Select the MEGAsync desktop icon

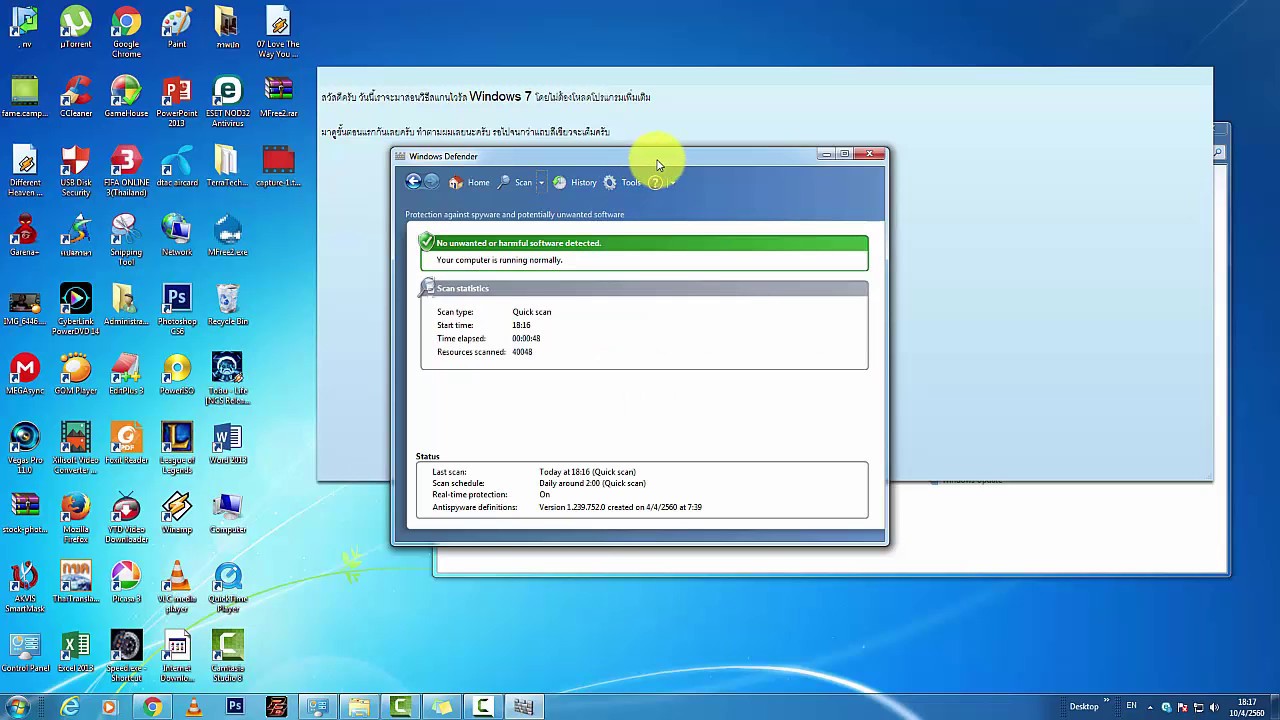coord(25,374)
